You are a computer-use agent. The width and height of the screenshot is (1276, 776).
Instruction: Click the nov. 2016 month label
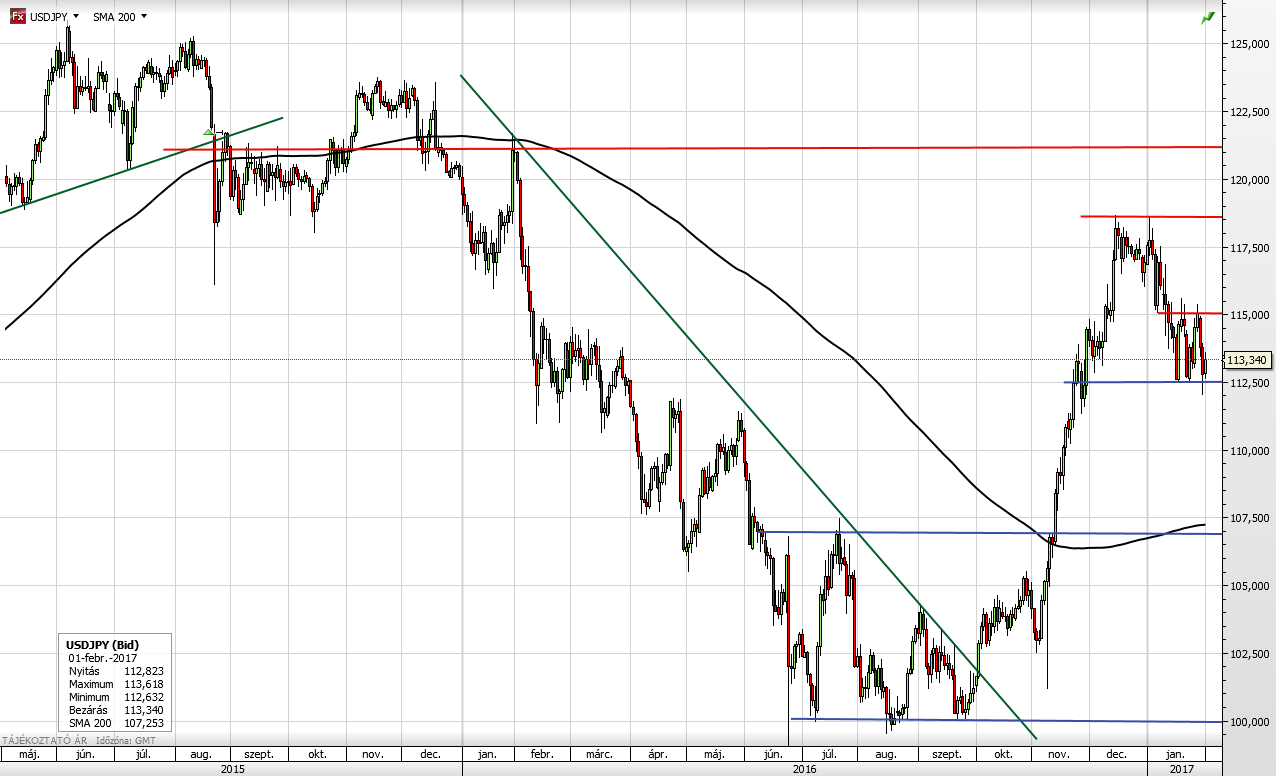[x=1060, y=755]
